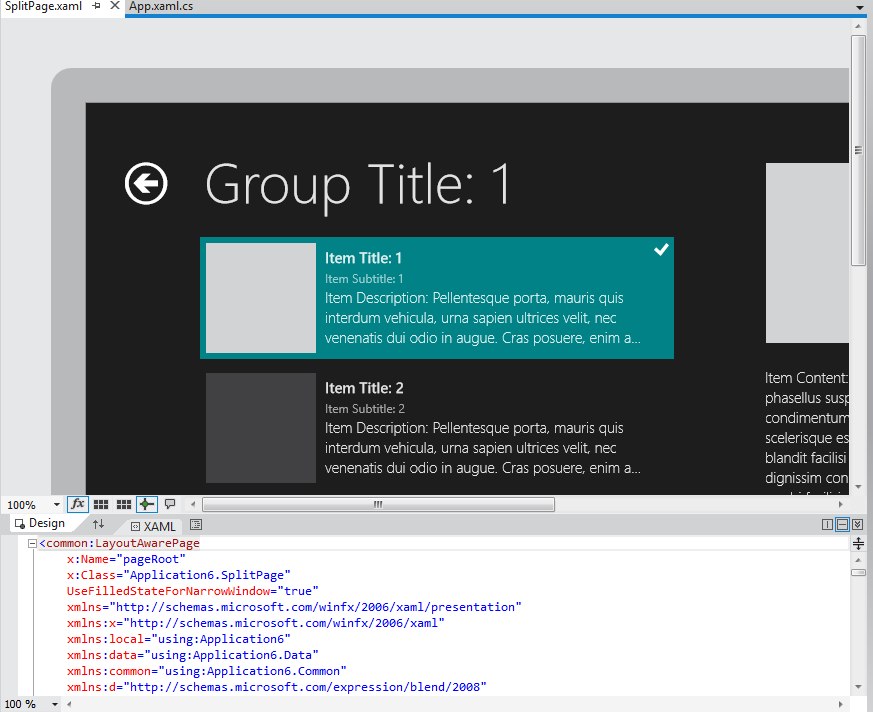This screenshot has height=712, width=873.
Task: Click the designer vertical scrollbar thumb
Action: 858,150
